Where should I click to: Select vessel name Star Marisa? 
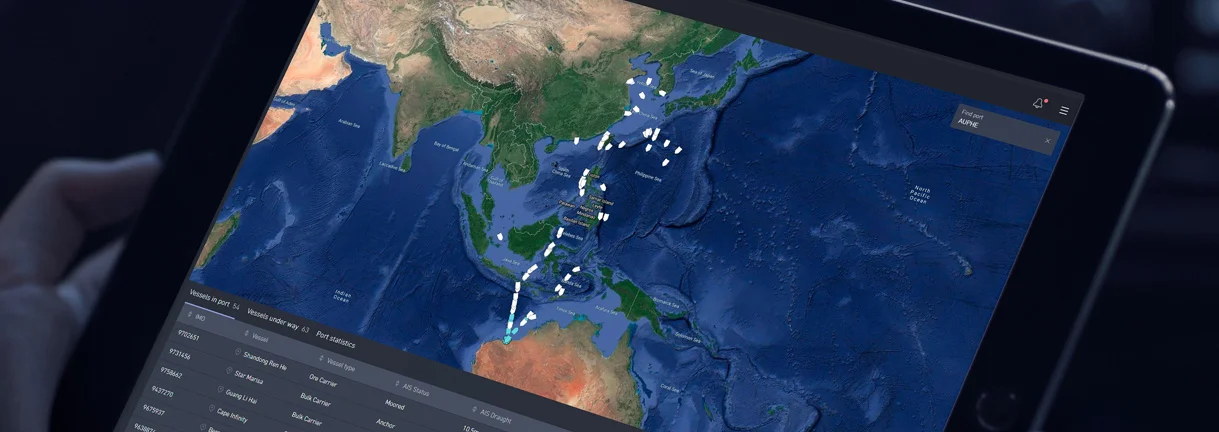[x=249, y=377]
